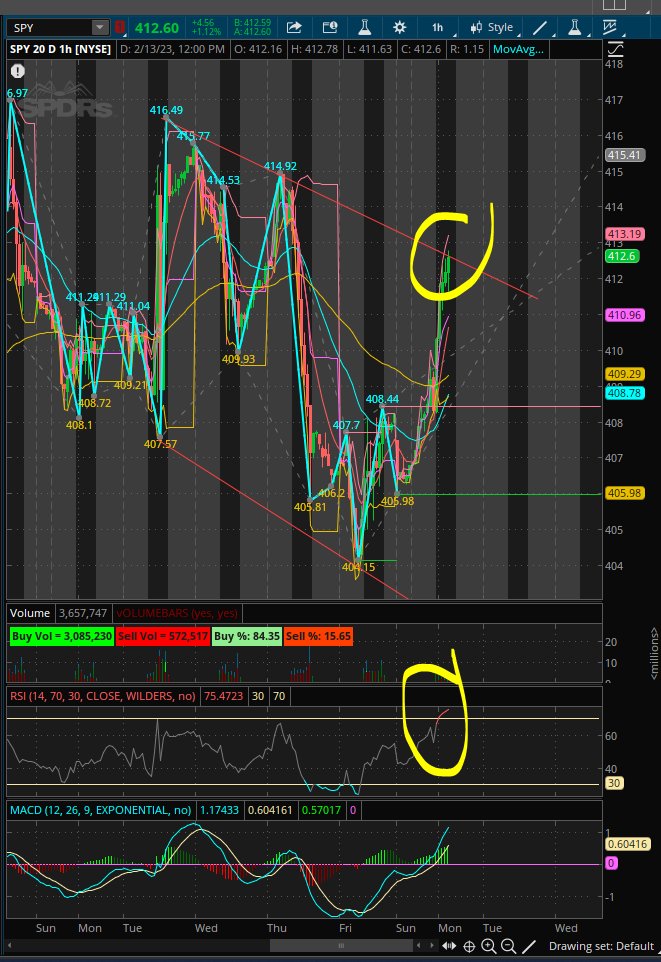Open chart settings gear icon
Image resolution: width=661 pixels, height=962 pixels.
400,28
